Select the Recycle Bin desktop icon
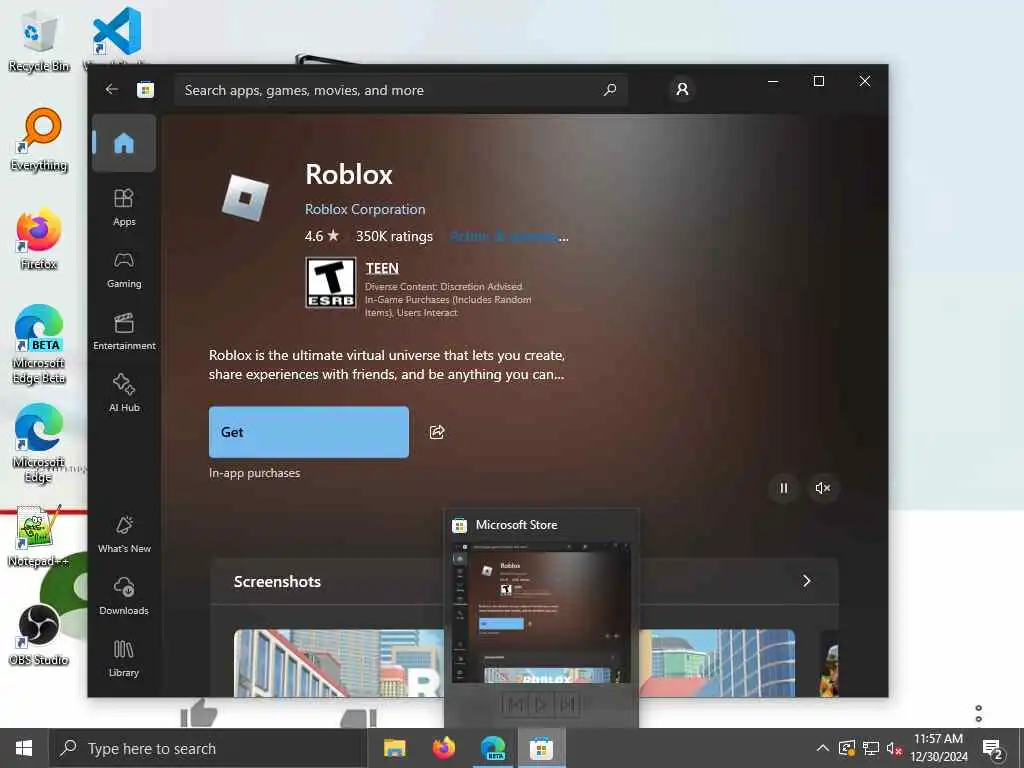The height and width of the screenshot is (768, 1024). [39, 39]
